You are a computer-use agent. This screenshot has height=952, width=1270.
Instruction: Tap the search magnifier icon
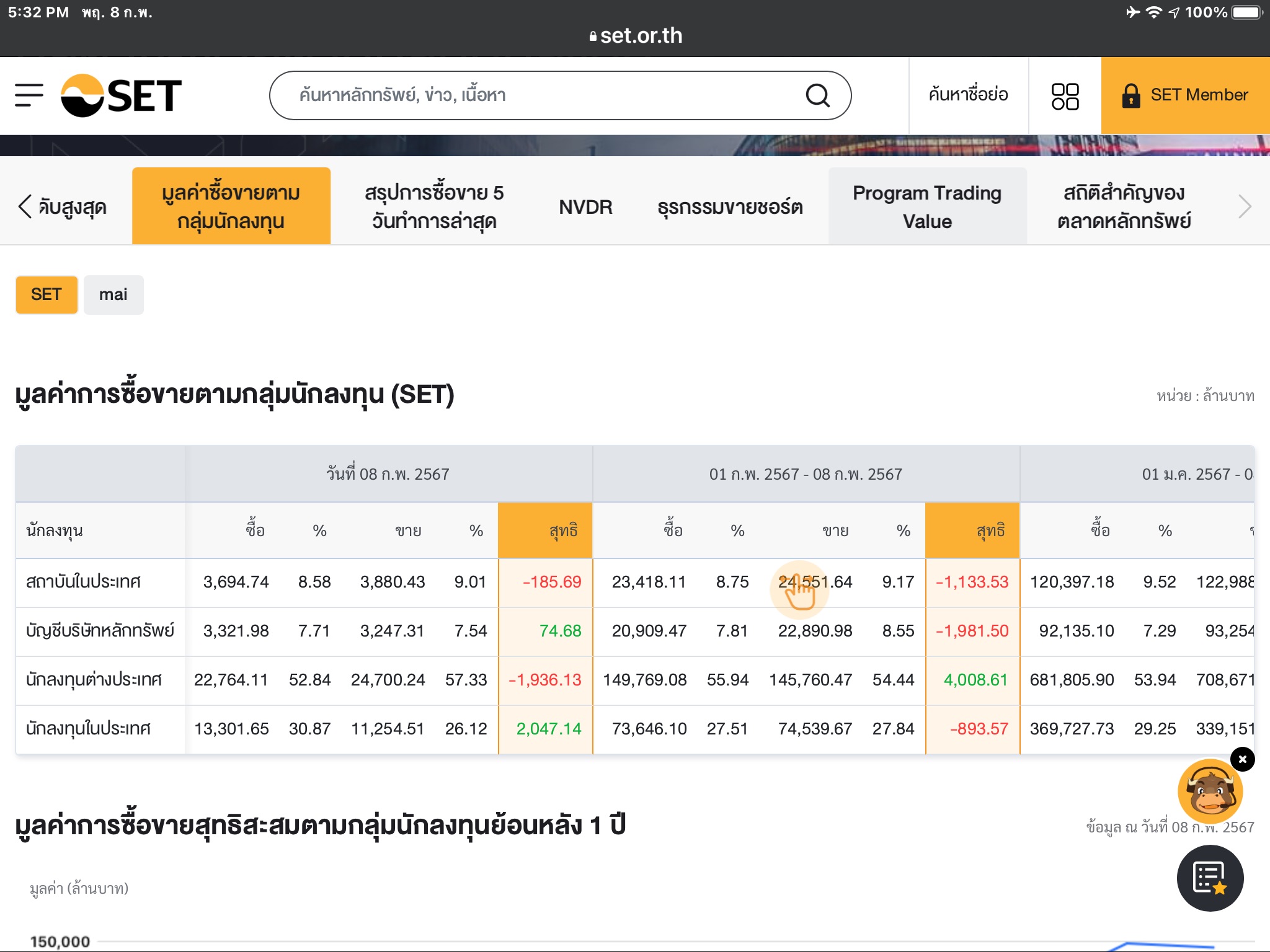tap(817, 95)
